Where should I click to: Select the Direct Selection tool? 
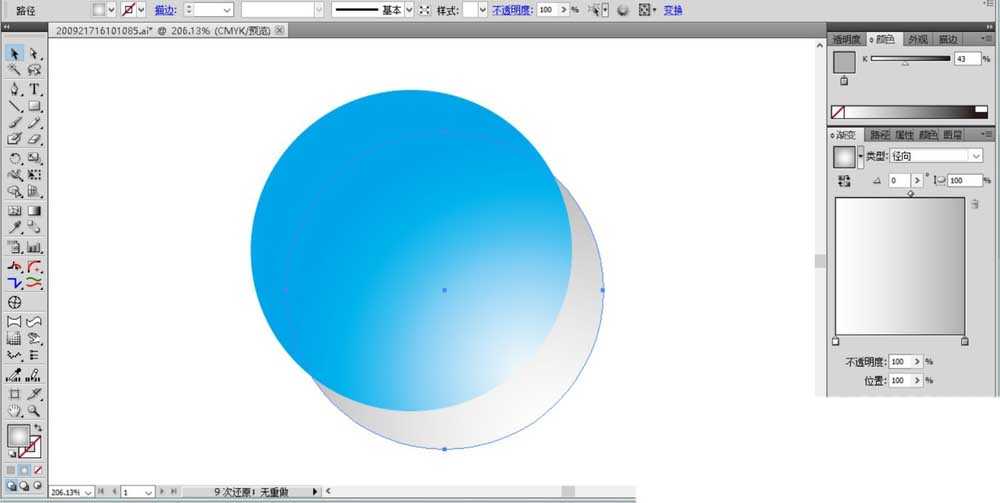tap(34, 54)
